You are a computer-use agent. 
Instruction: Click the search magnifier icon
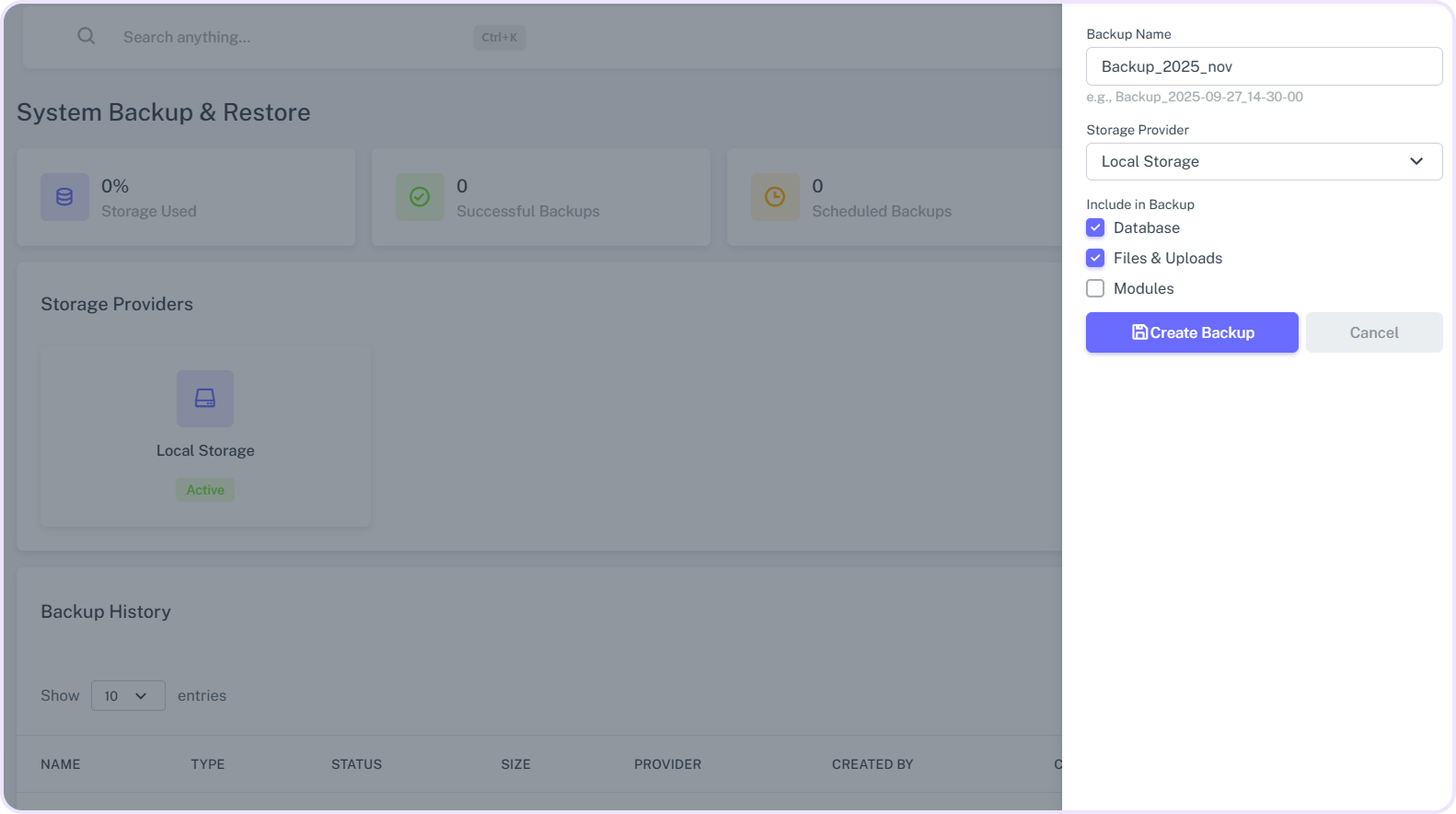pyautogui.click(x=86, y=36)
